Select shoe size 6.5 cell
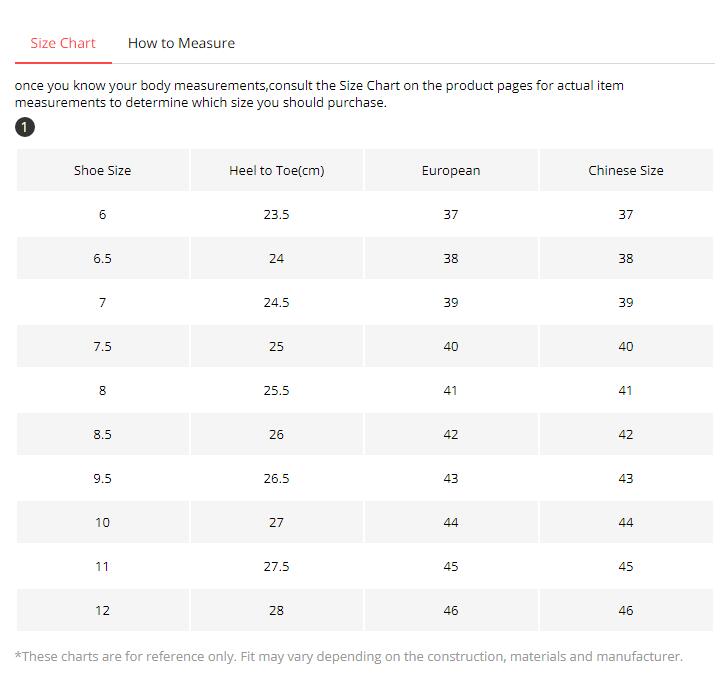The height and width of the screenshot is (687, 726). tap(102, 258)
